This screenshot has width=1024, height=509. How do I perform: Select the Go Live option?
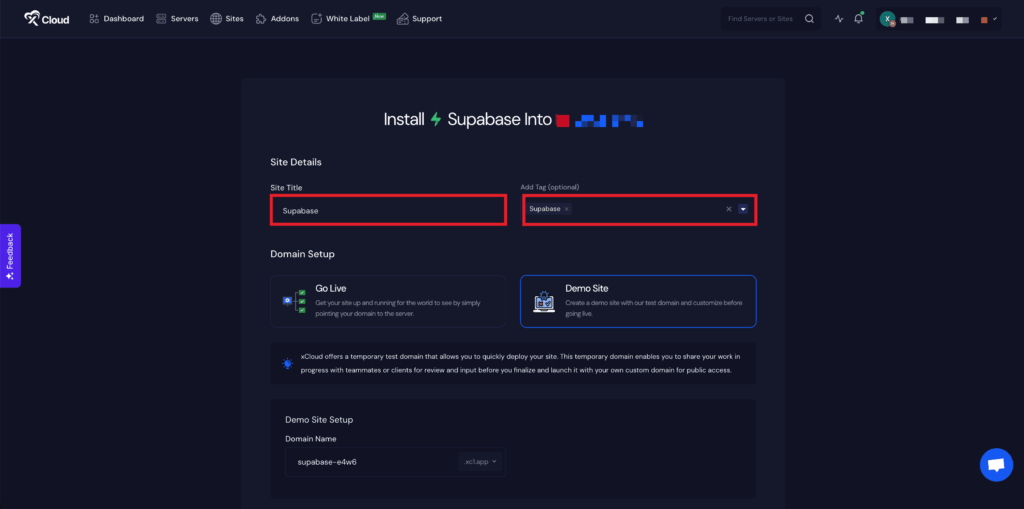pos(388,301)
